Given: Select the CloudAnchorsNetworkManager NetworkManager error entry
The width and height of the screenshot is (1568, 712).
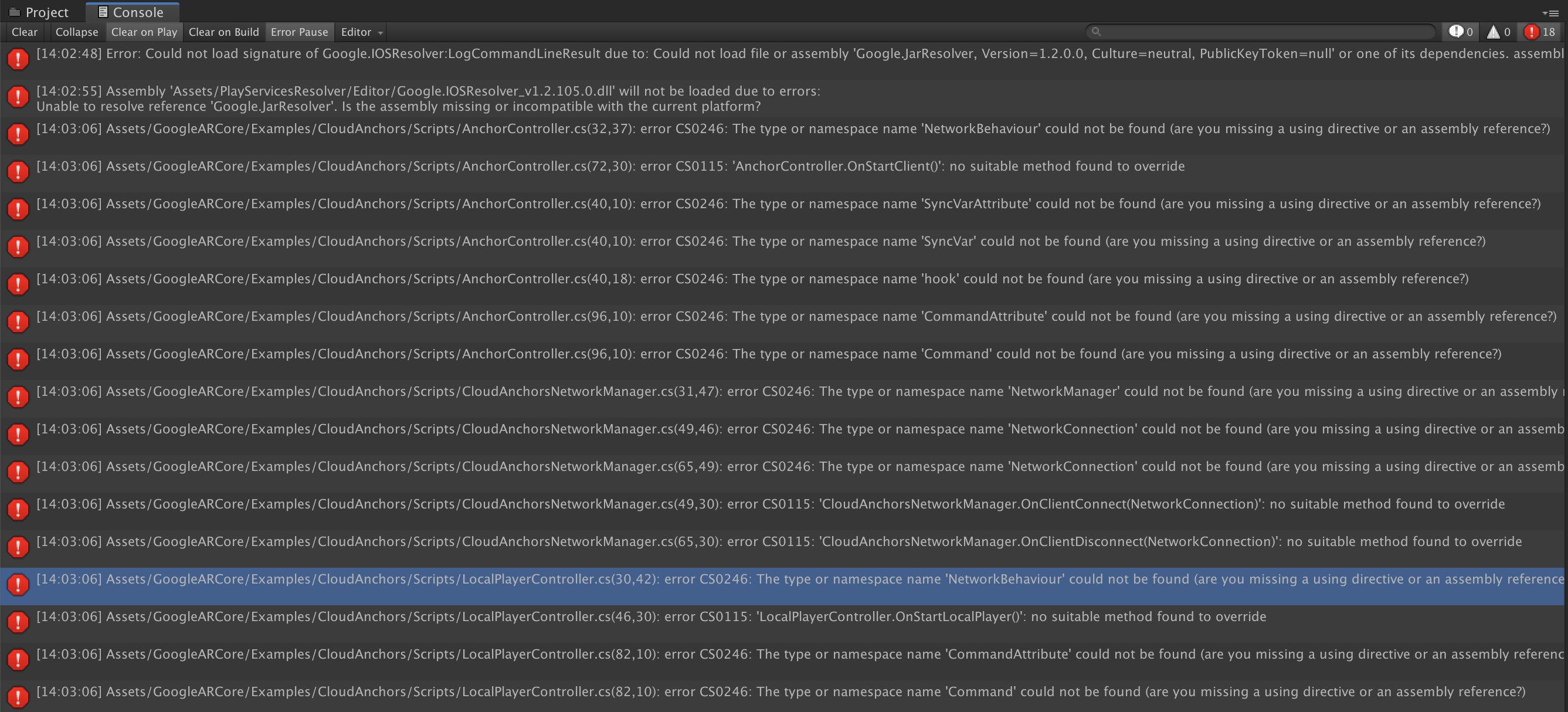Looking at the screenshot, I should pos(731,391).
